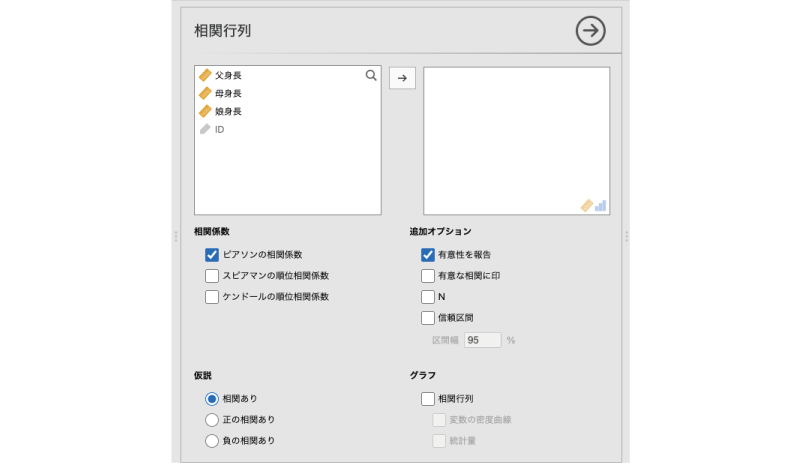Click the ID variable icon
800x467 pixels.
tap(205, 129)
